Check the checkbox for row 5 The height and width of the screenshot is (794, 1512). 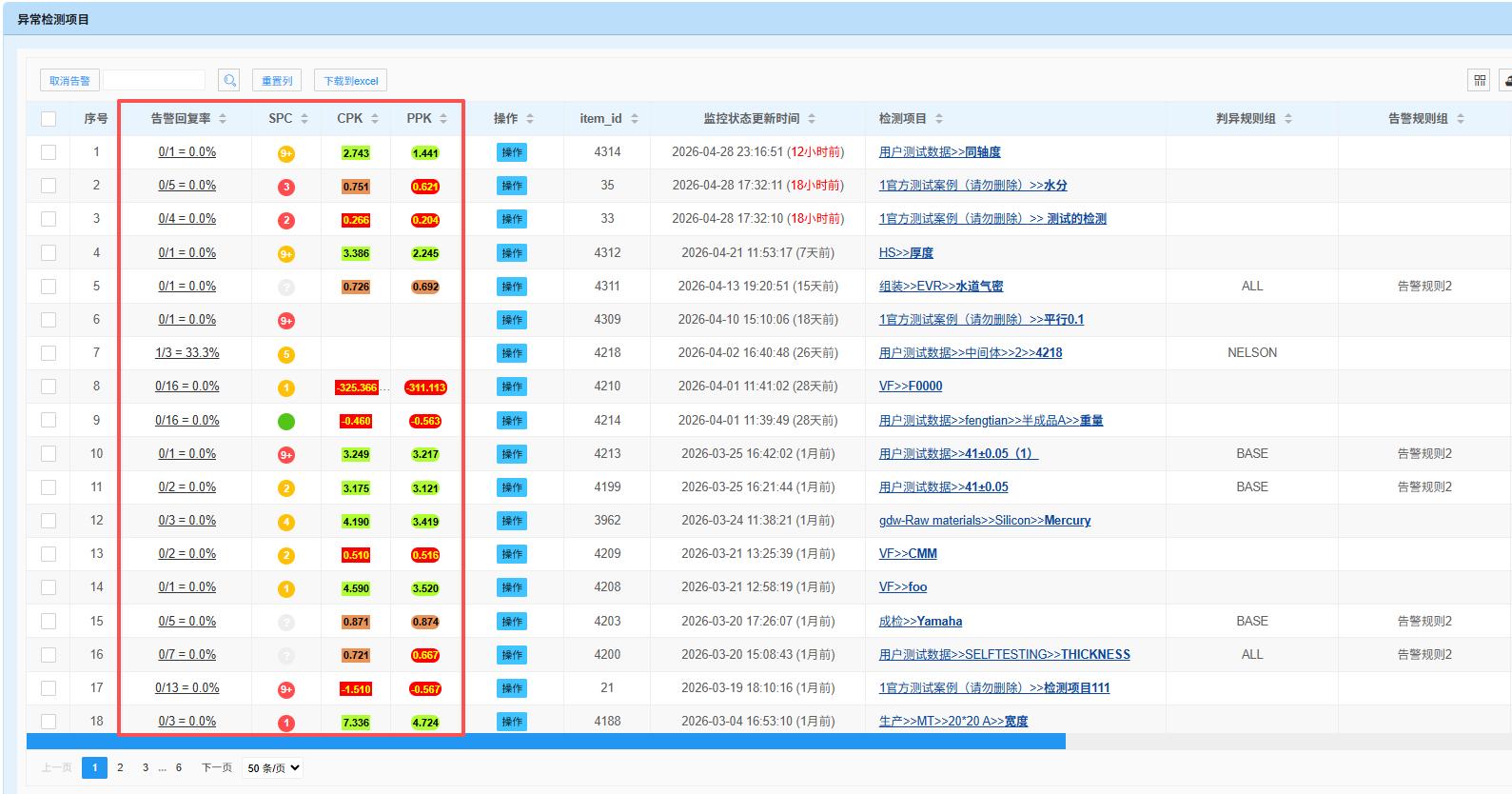click(49, 287)
